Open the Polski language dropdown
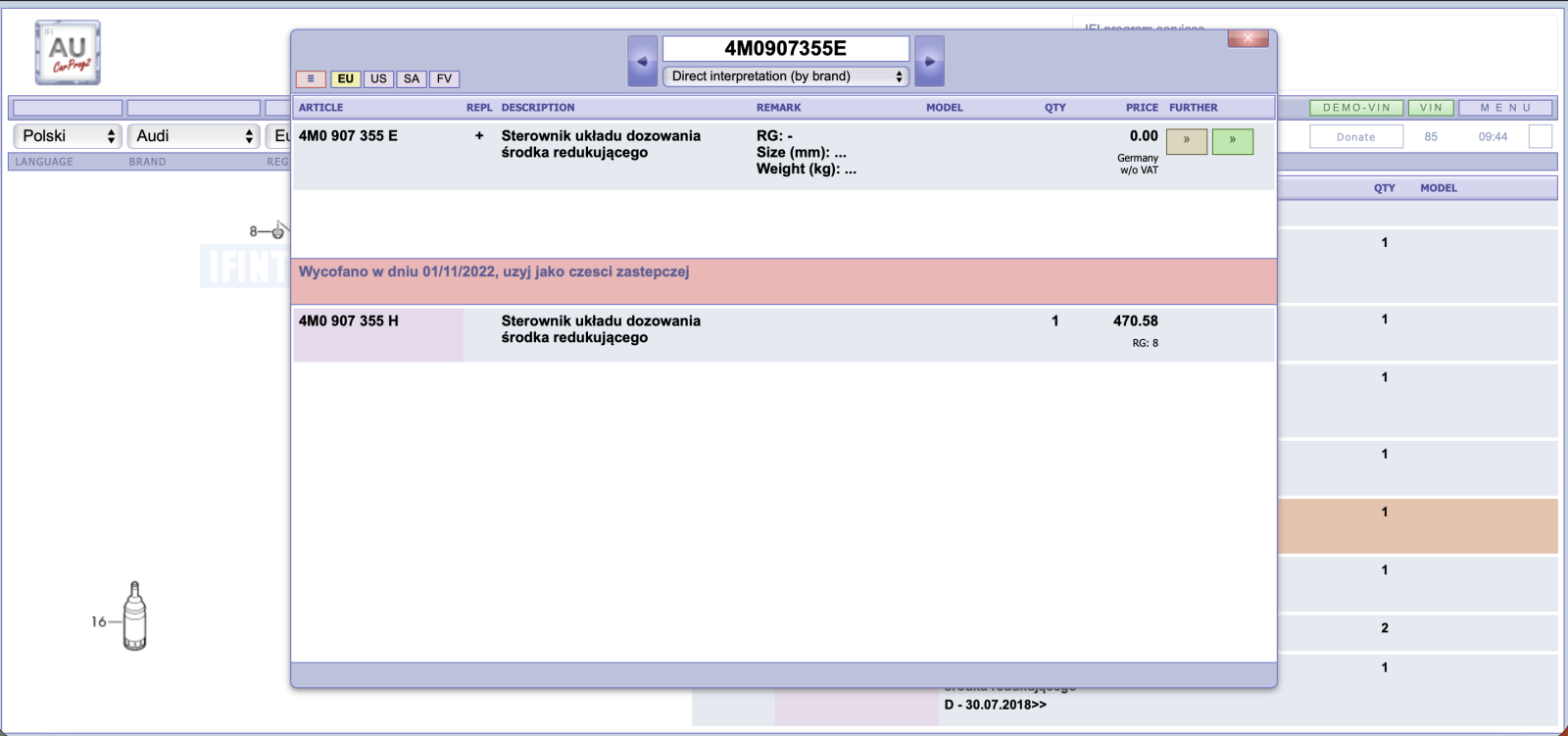The height and width of the screenshot is (736, 1568). (x=68, y=136)
